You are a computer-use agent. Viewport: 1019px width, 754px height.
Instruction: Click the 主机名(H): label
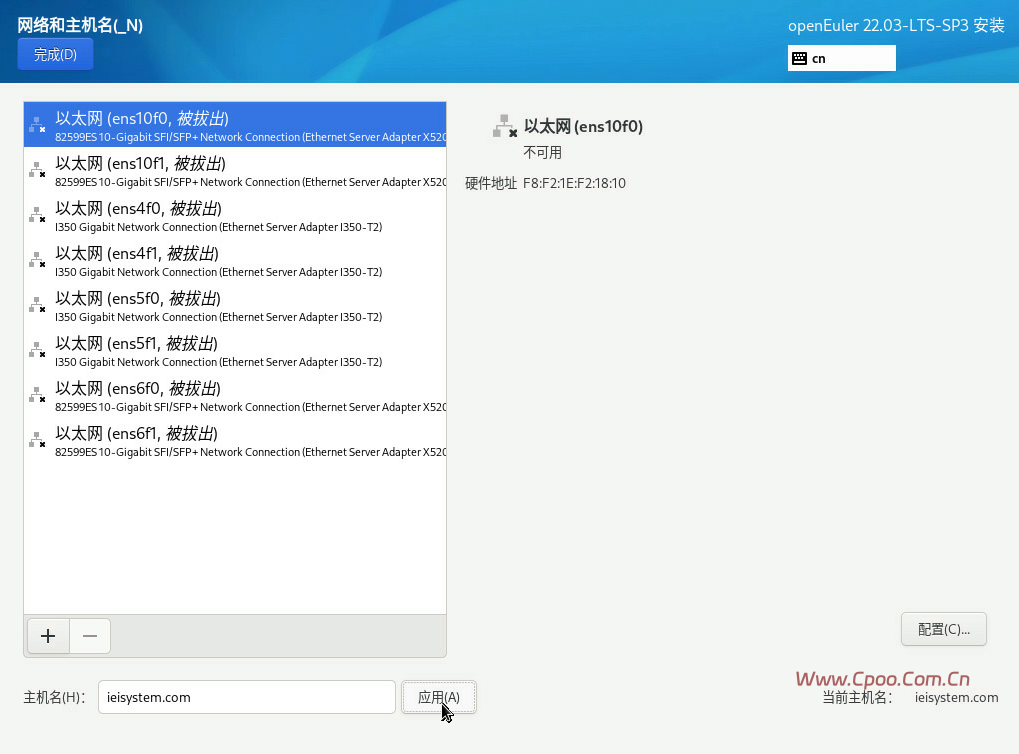tap(55, 697)
